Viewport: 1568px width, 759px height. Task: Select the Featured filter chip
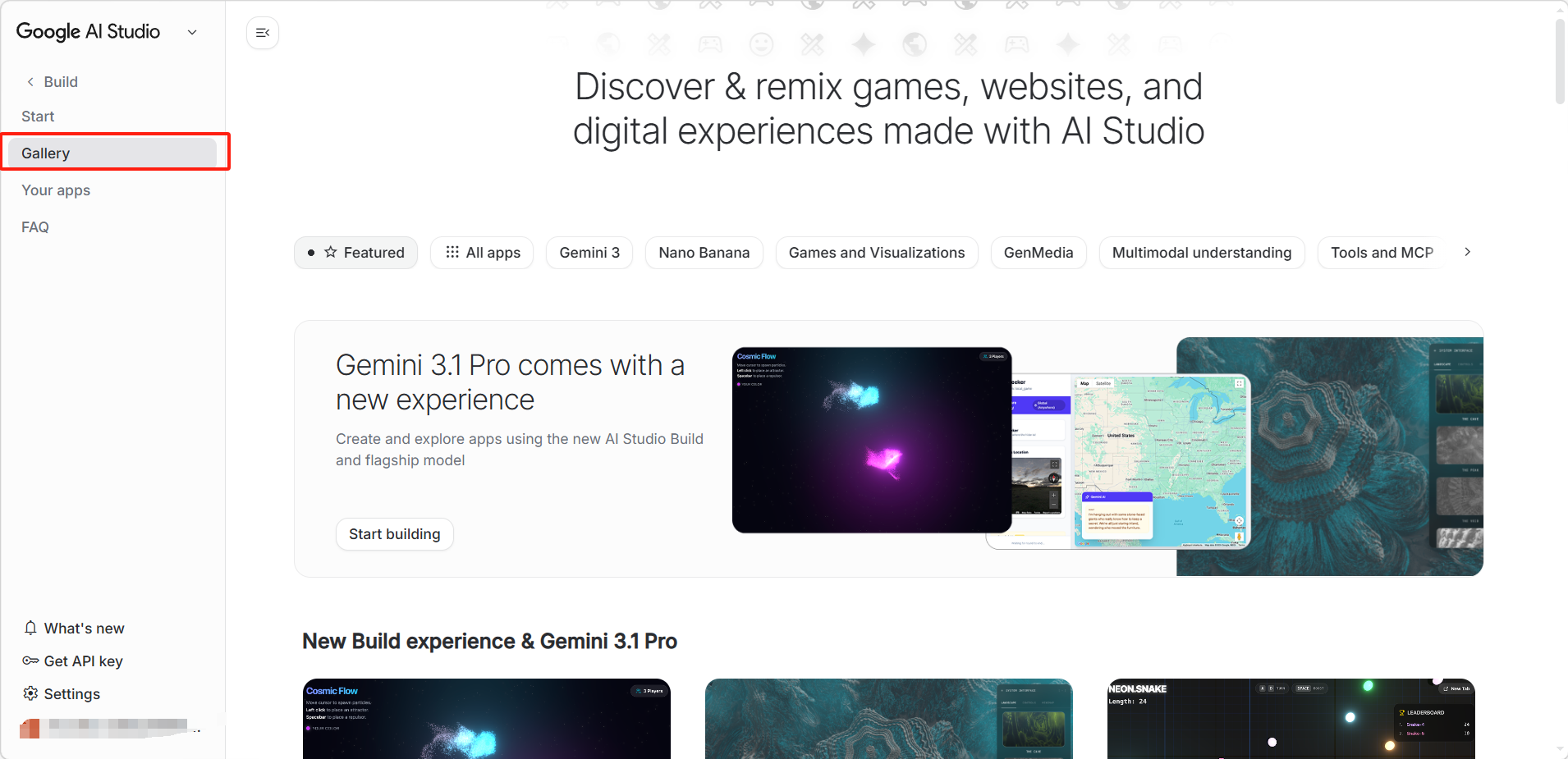pos(356,253)
